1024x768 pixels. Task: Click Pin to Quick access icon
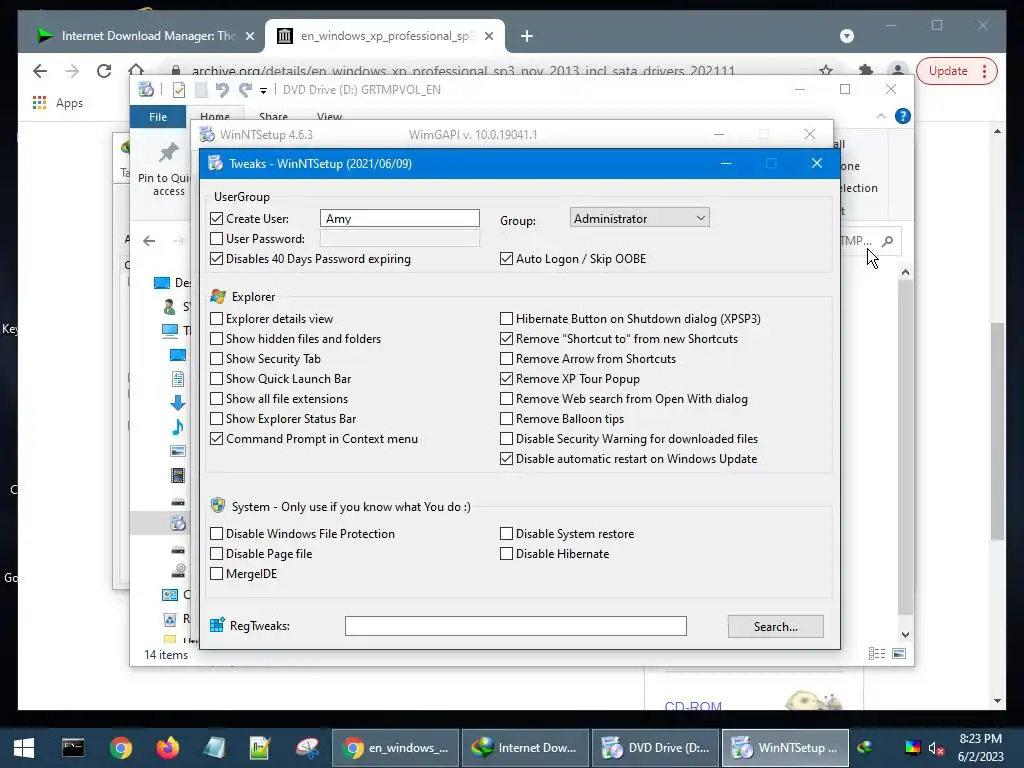(168, 153)
